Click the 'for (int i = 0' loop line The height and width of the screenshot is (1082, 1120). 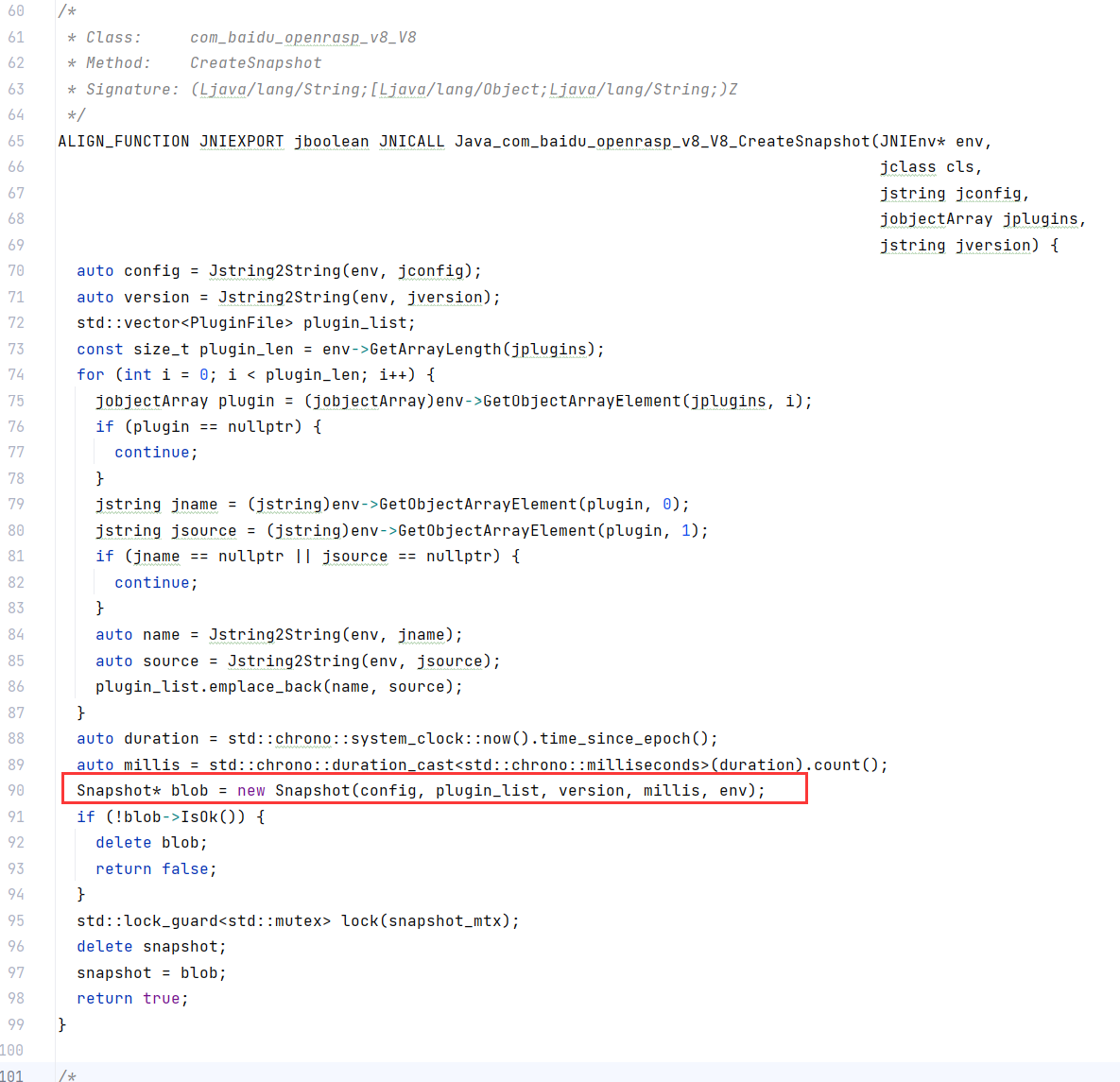click(x=256, y=375)
